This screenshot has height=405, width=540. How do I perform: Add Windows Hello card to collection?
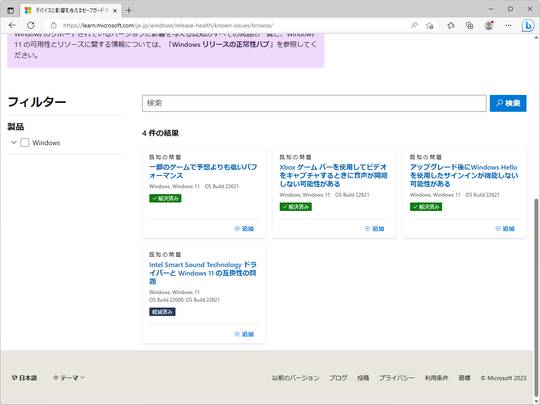click(505, 228)
